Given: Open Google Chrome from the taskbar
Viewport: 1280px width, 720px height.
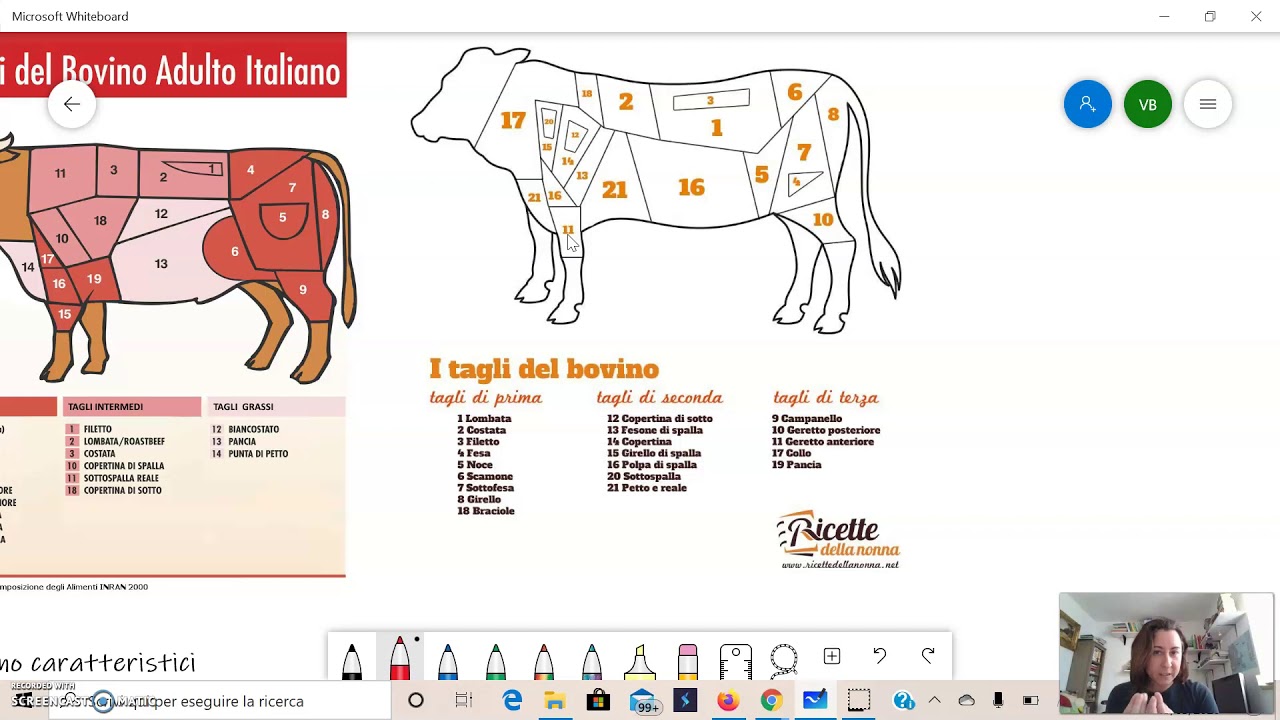Looking at the screenshot, I should (x=771, y=701).
